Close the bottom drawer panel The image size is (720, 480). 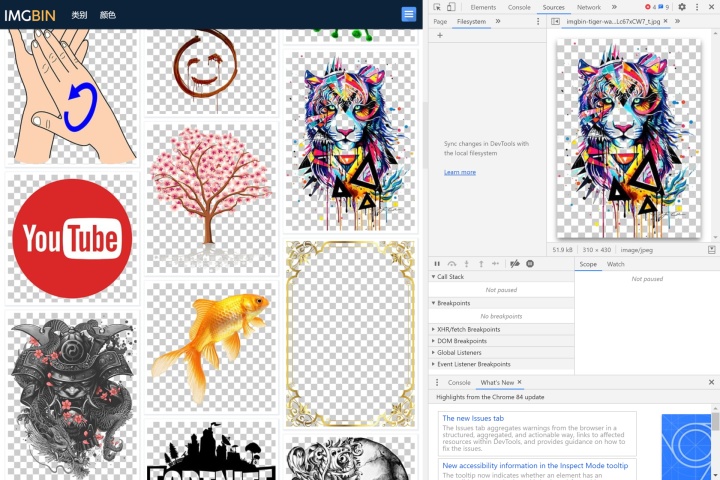(711, 382)
